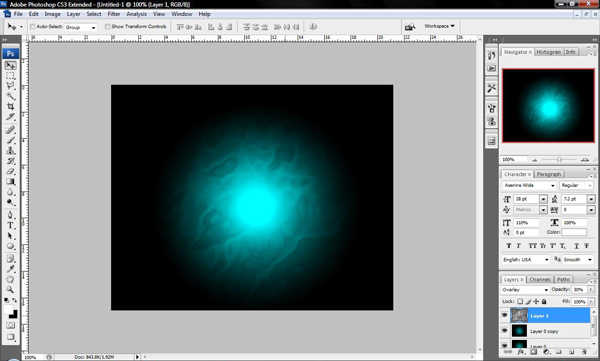
Task: Select the Eyedropper tool
Action: 10,269
